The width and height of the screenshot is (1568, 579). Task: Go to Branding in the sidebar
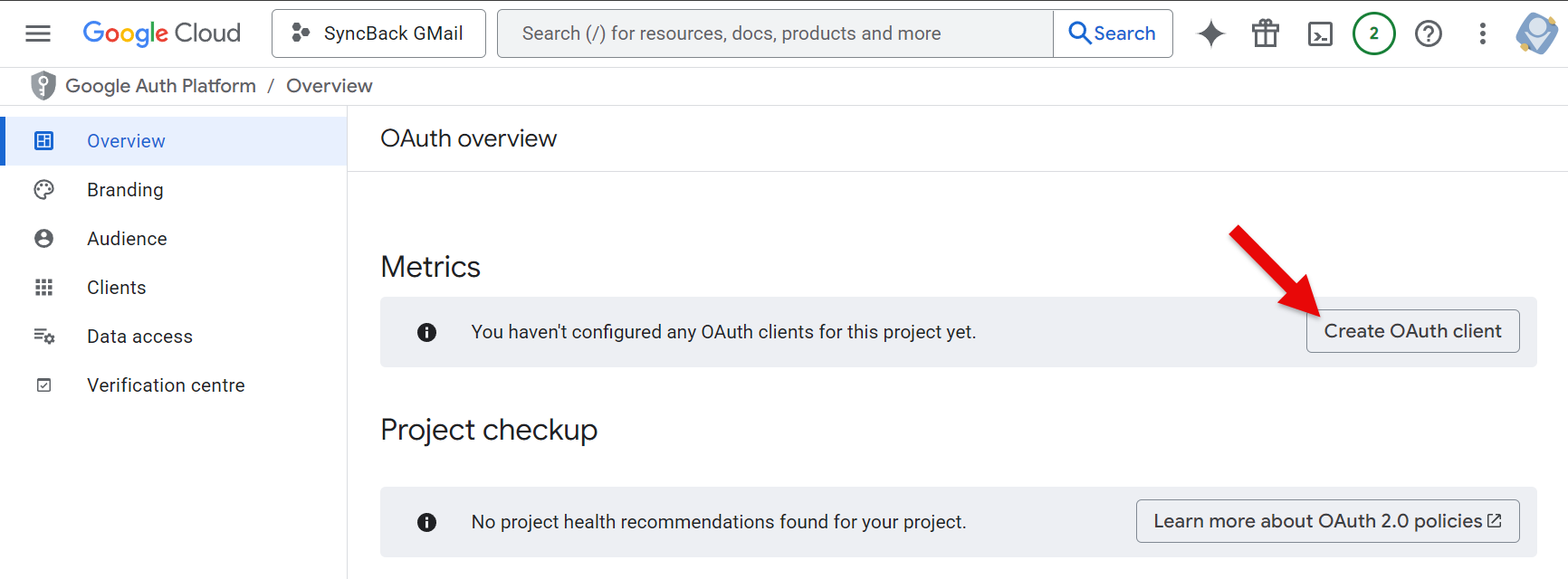[x=125, y=190]
